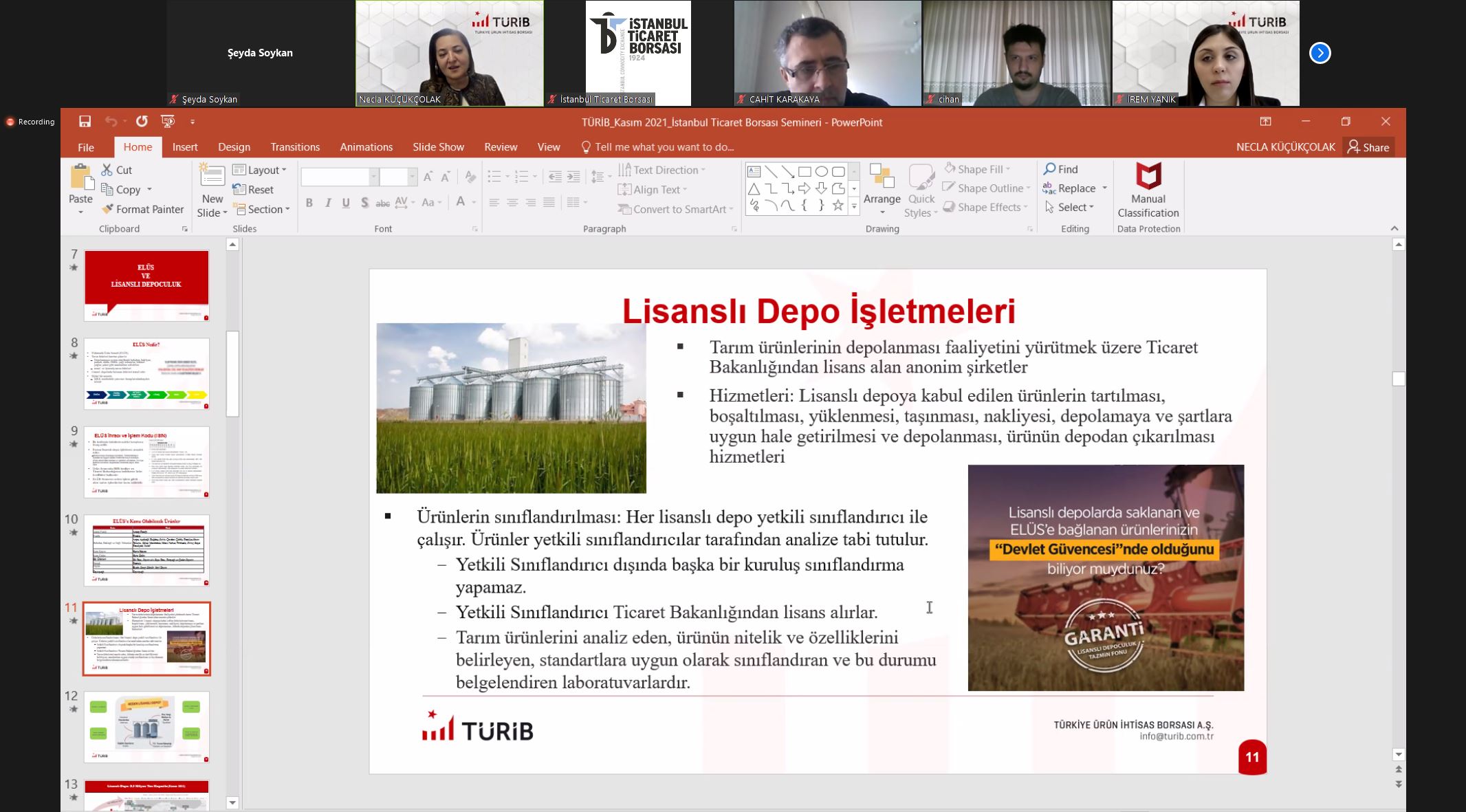Open Manual Classification McAfee icon

pos(1148,176)
